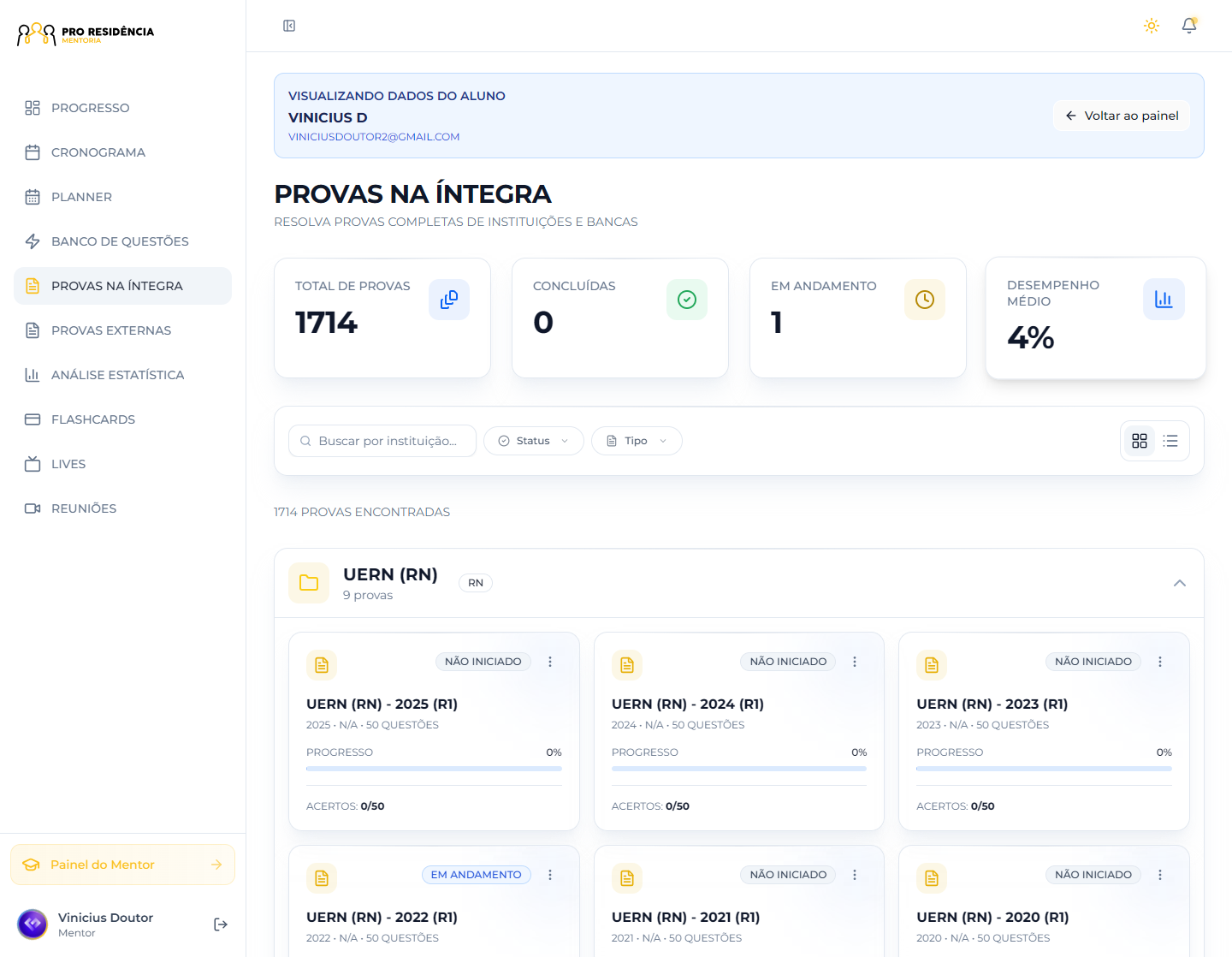Switch to grid view
1232x957 pixels.
(1140, 441)
